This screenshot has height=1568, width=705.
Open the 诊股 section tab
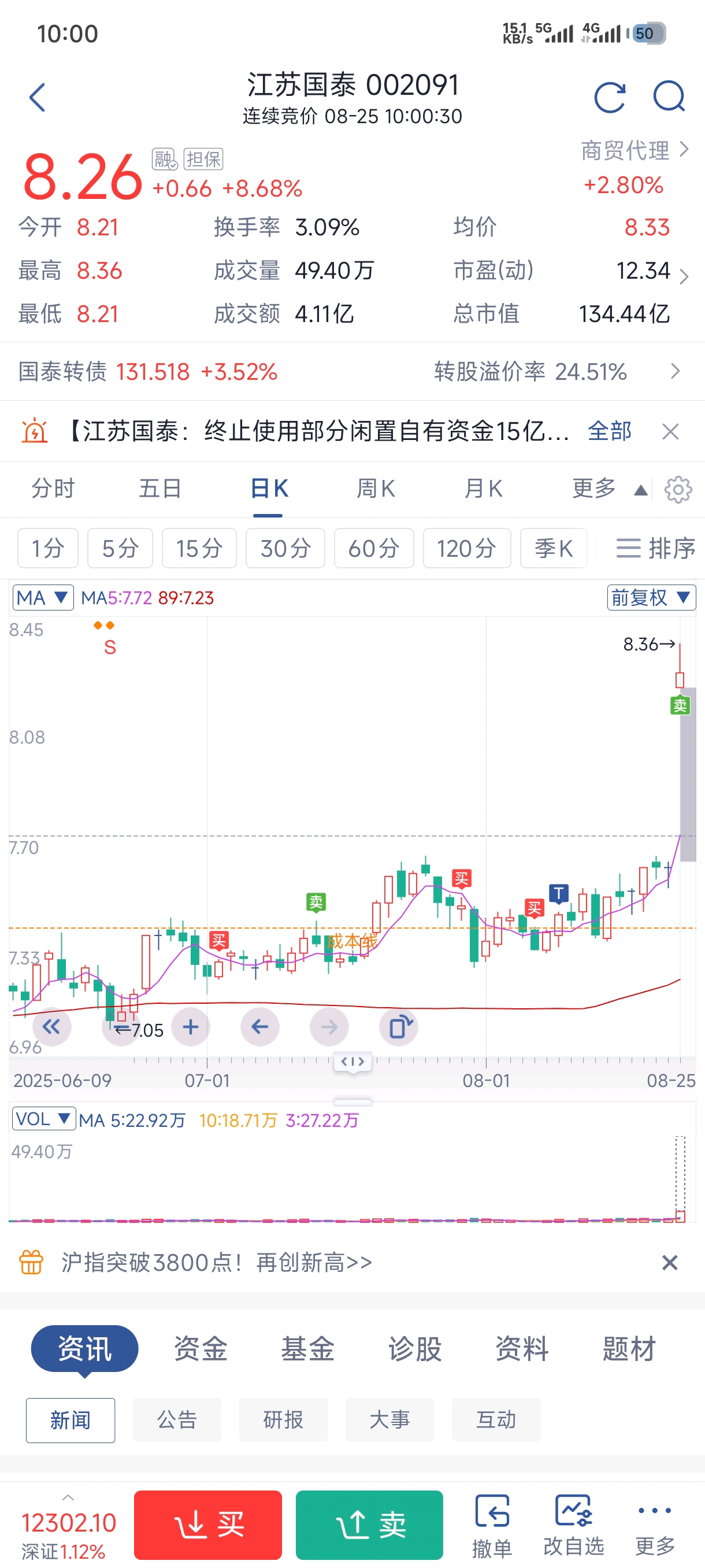pyautogui.click(x=415, y=1349)
